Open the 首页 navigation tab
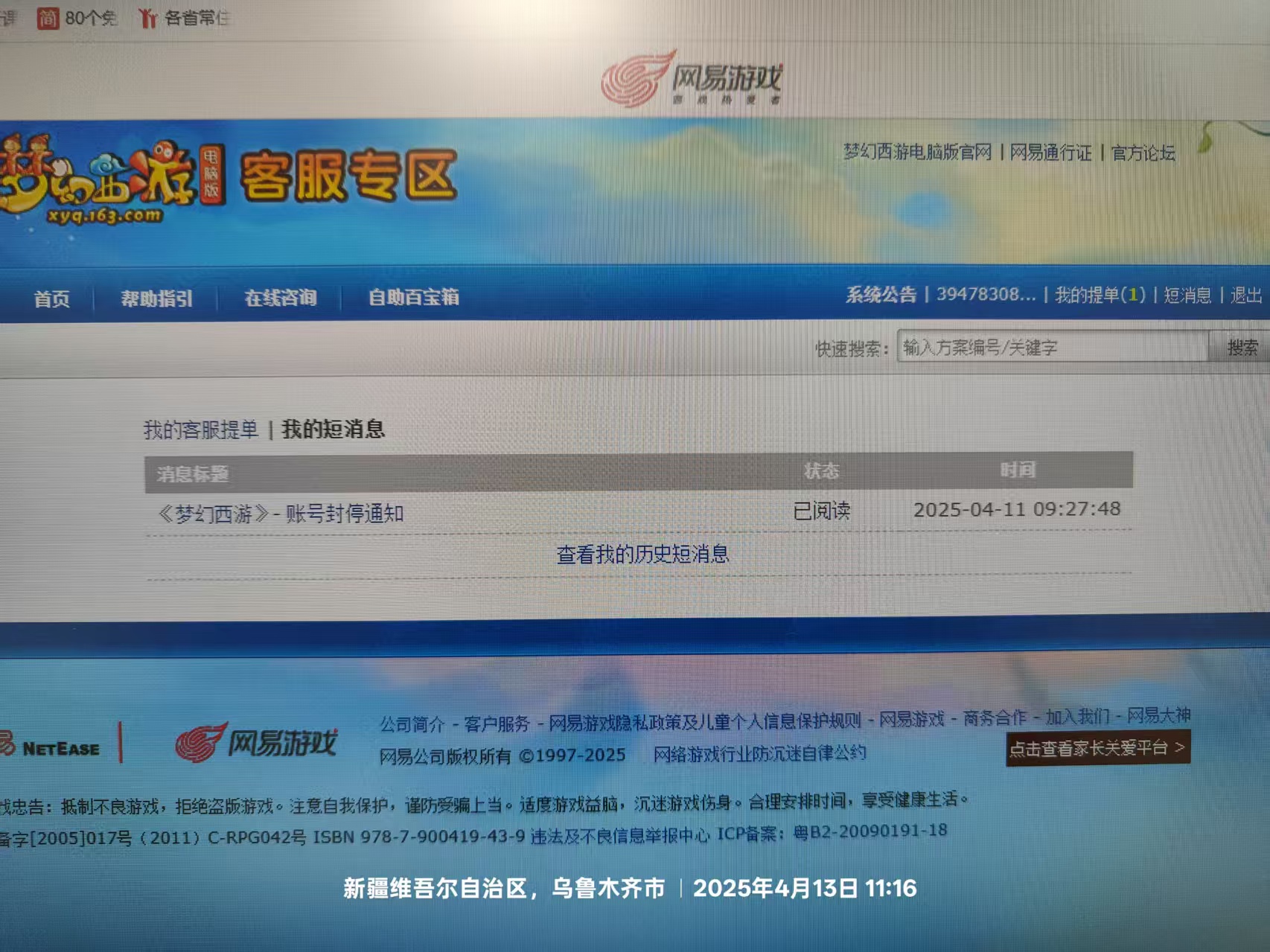 coord(51,298)
